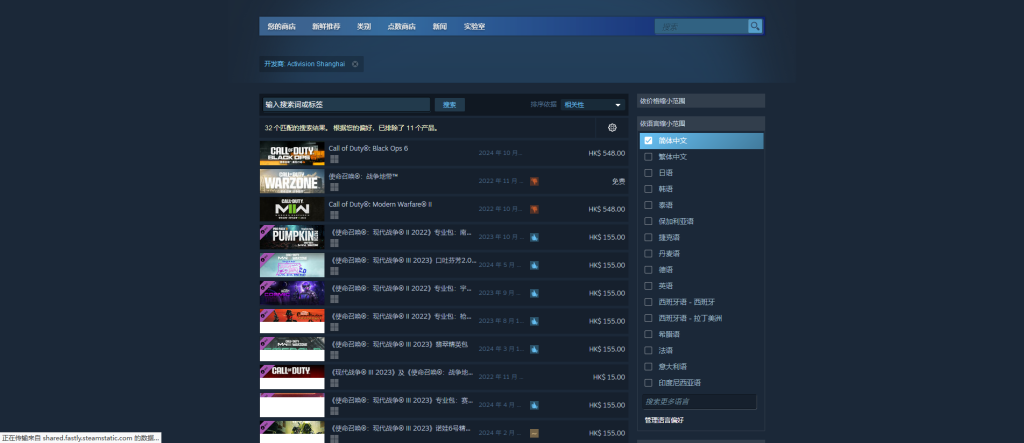This screenshot has width=1024, height=443.
Task: Click WARZONE capsule thumbnail
Action: (292, 181)
